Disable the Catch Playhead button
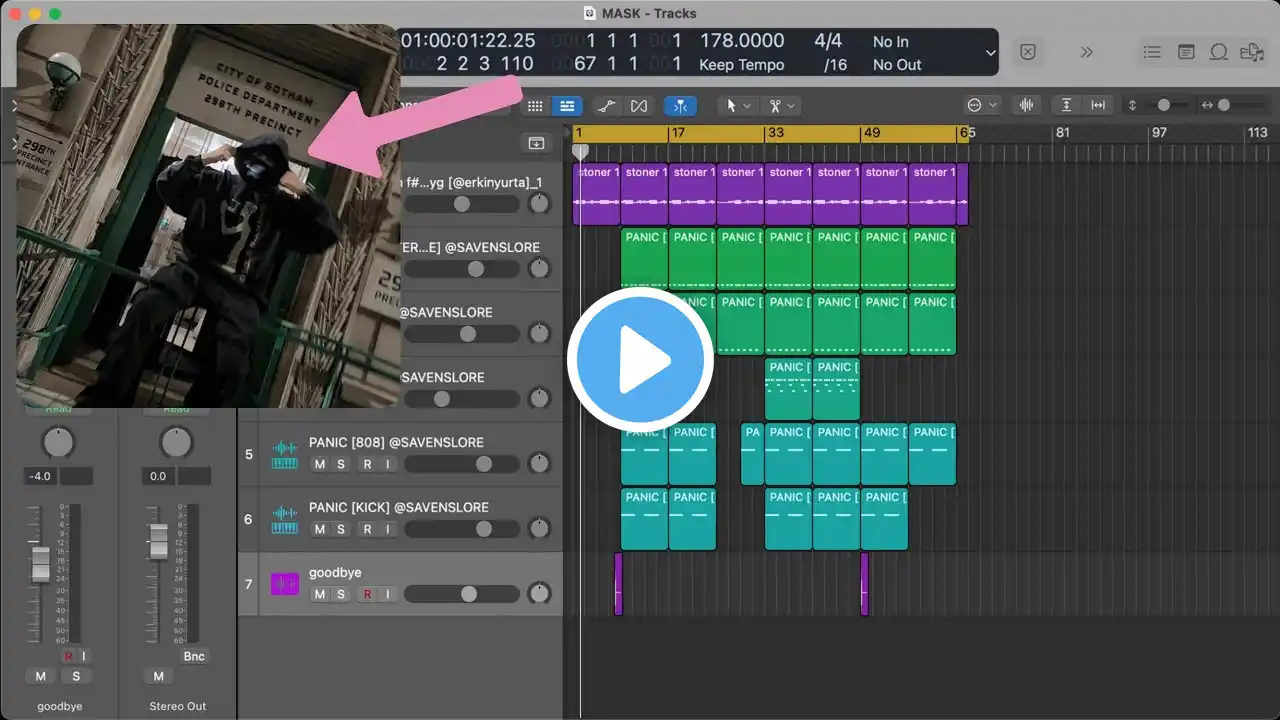This screenshot has height=720, width=1280. tap(680, 106)
